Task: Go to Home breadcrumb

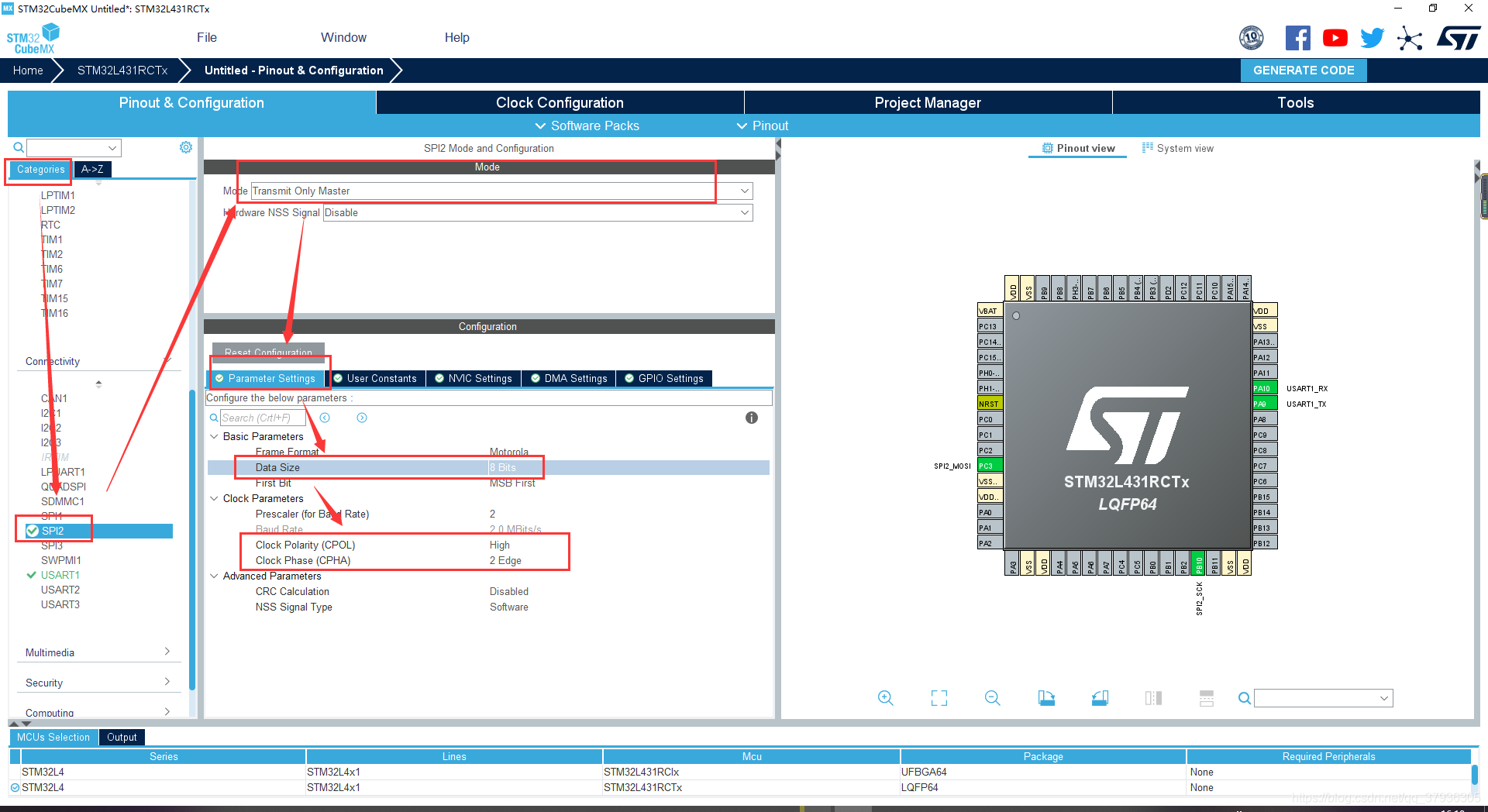Action: click(28, 70)
